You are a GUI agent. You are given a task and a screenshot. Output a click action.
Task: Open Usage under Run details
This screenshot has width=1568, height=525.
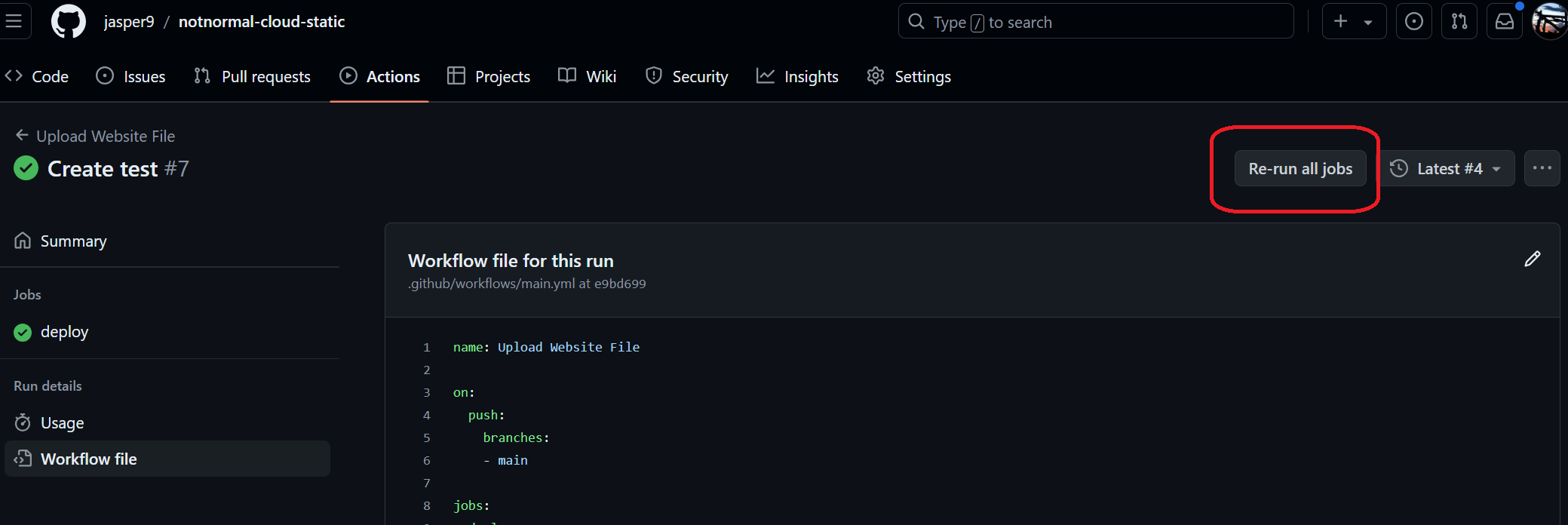coord(62,423)
